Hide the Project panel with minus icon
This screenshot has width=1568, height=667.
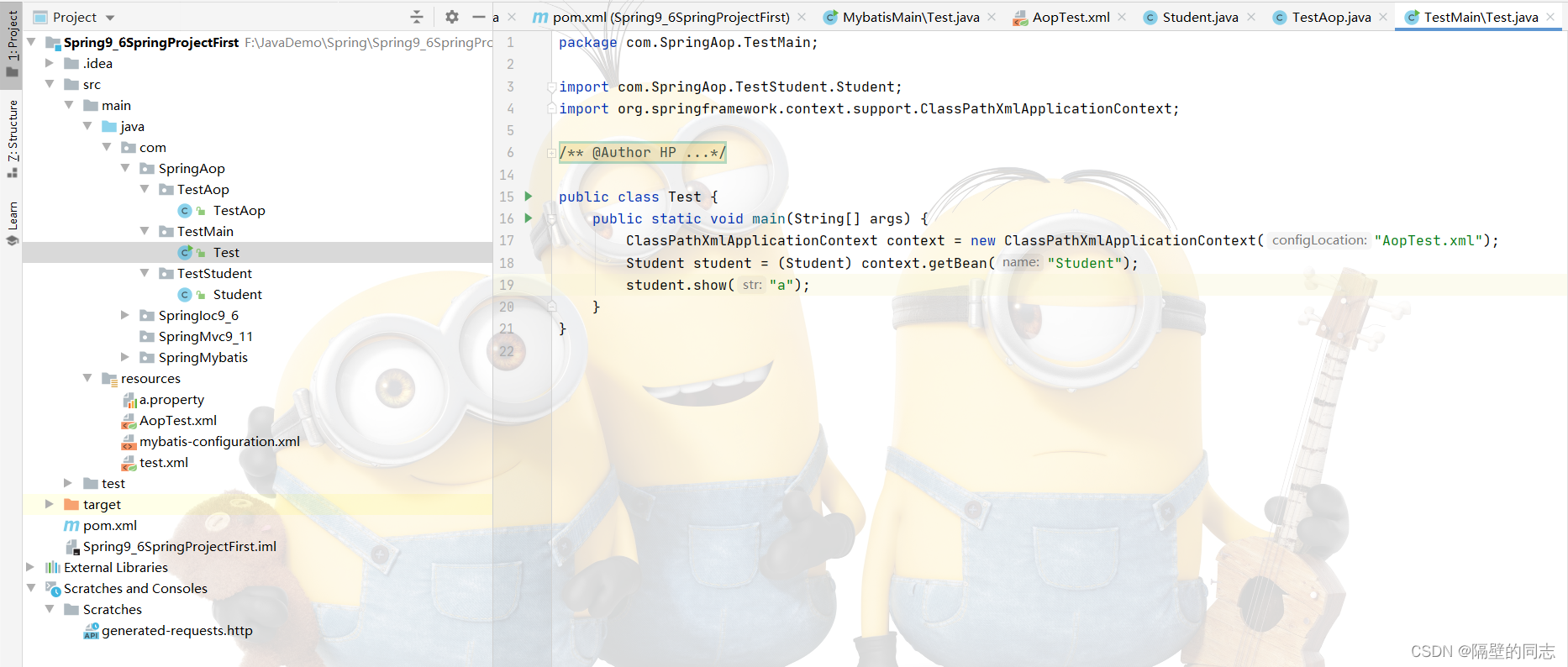(x=479, y=17)
